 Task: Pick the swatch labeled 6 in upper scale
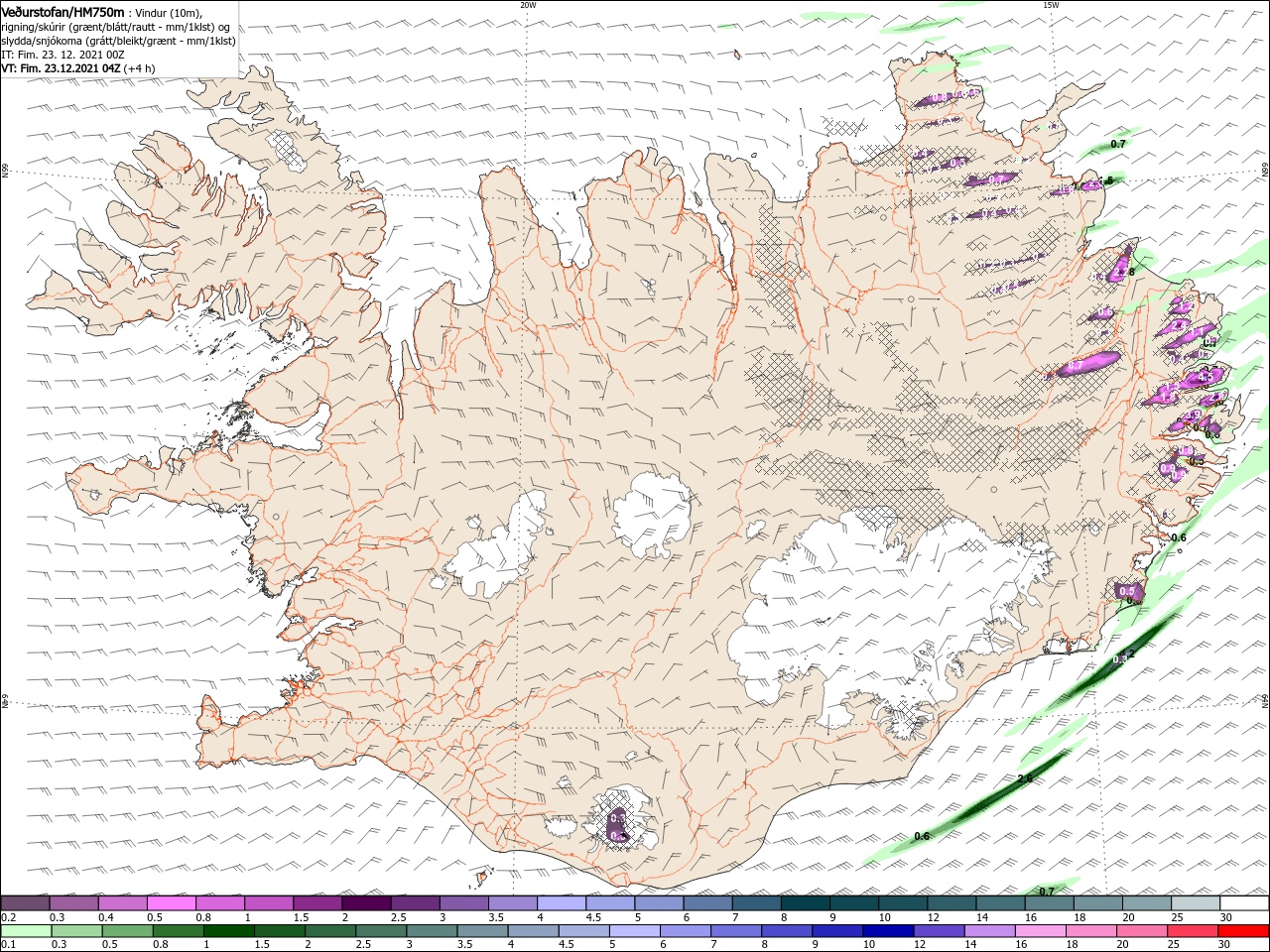point(706,903)
